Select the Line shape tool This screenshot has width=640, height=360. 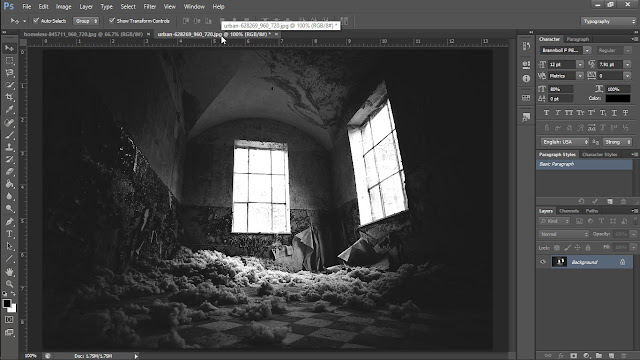[x=9, y=258]
